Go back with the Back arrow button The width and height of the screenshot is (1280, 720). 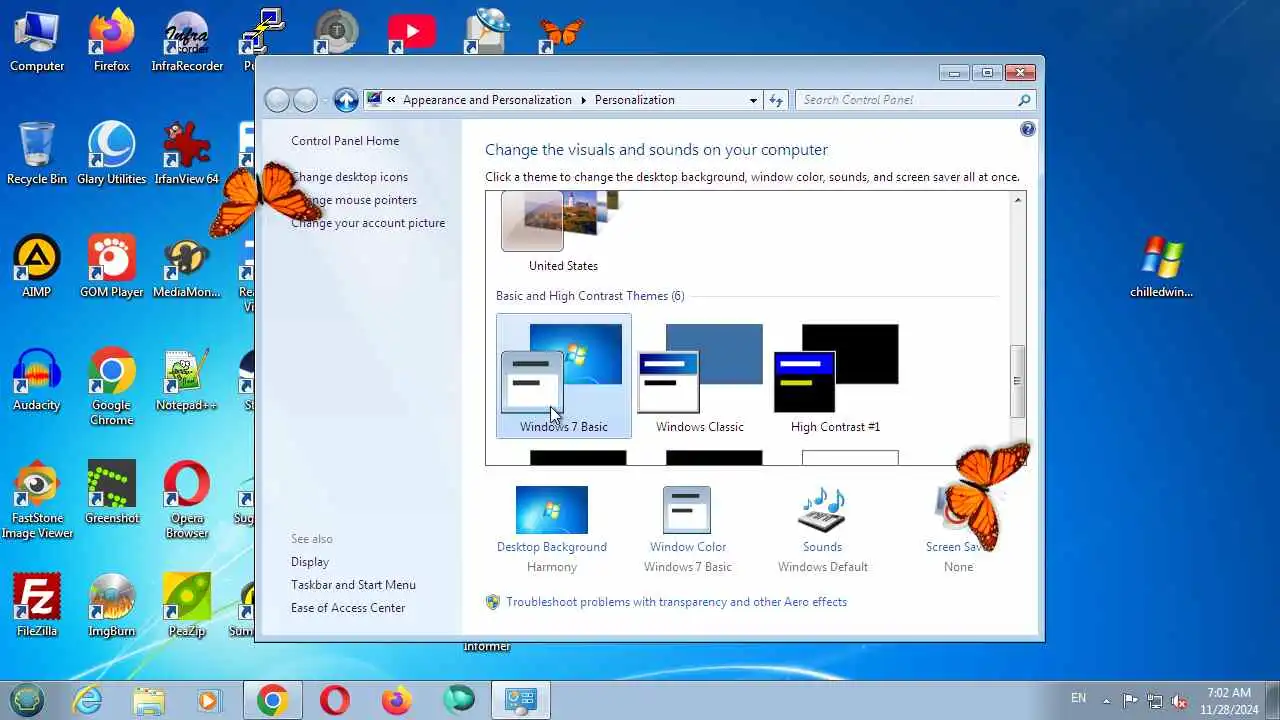coord(277,100)
